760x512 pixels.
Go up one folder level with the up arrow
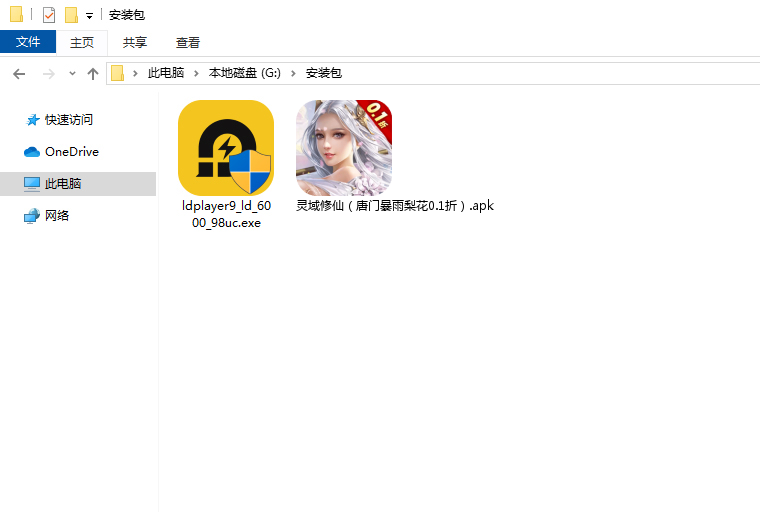[93, 74]
